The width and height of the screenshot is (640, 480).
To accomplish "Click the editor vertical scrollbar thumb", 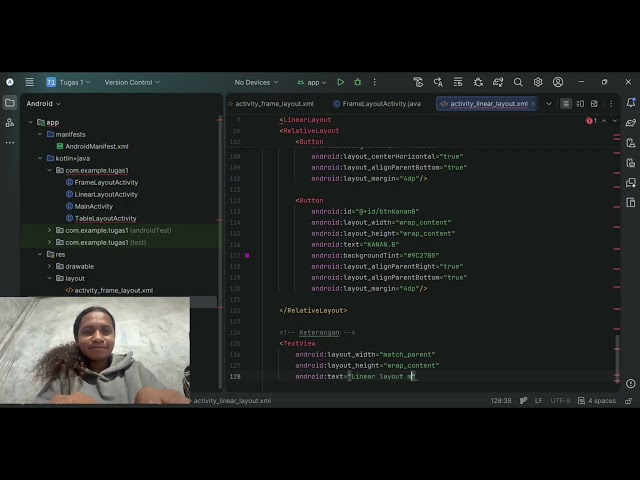I will pyautogui.click(x=617, y=358).
